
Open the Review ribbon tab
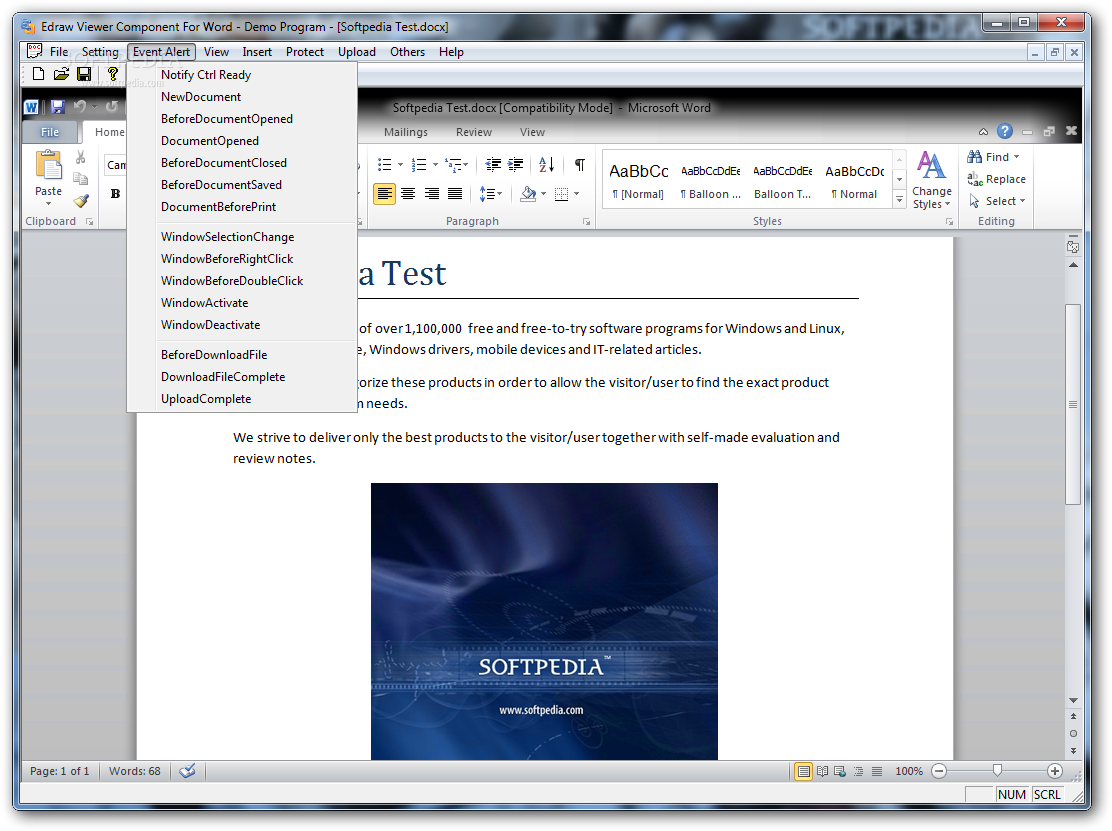473,132
